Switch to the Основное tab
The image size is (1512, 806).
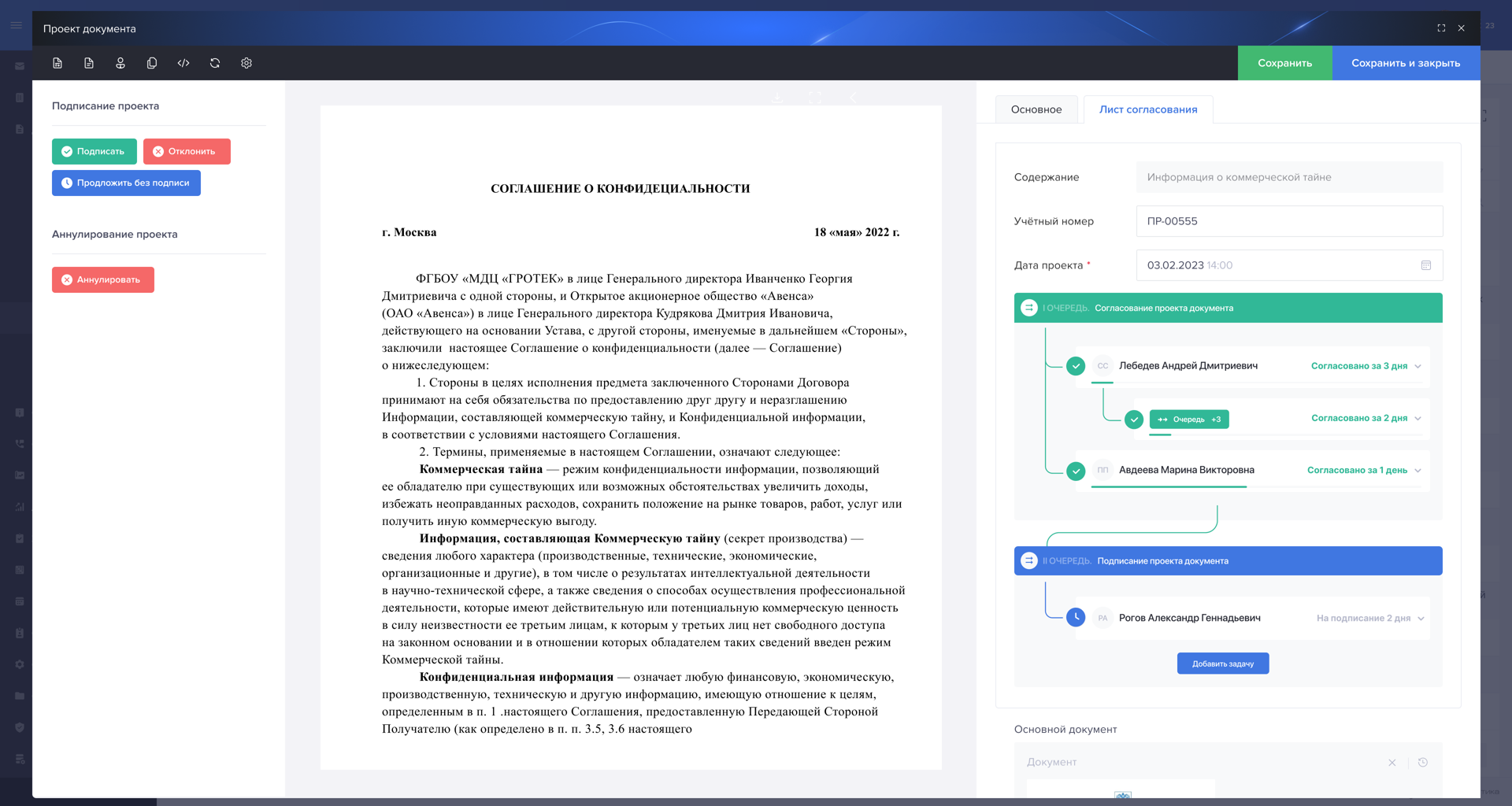click(1036, 109)
